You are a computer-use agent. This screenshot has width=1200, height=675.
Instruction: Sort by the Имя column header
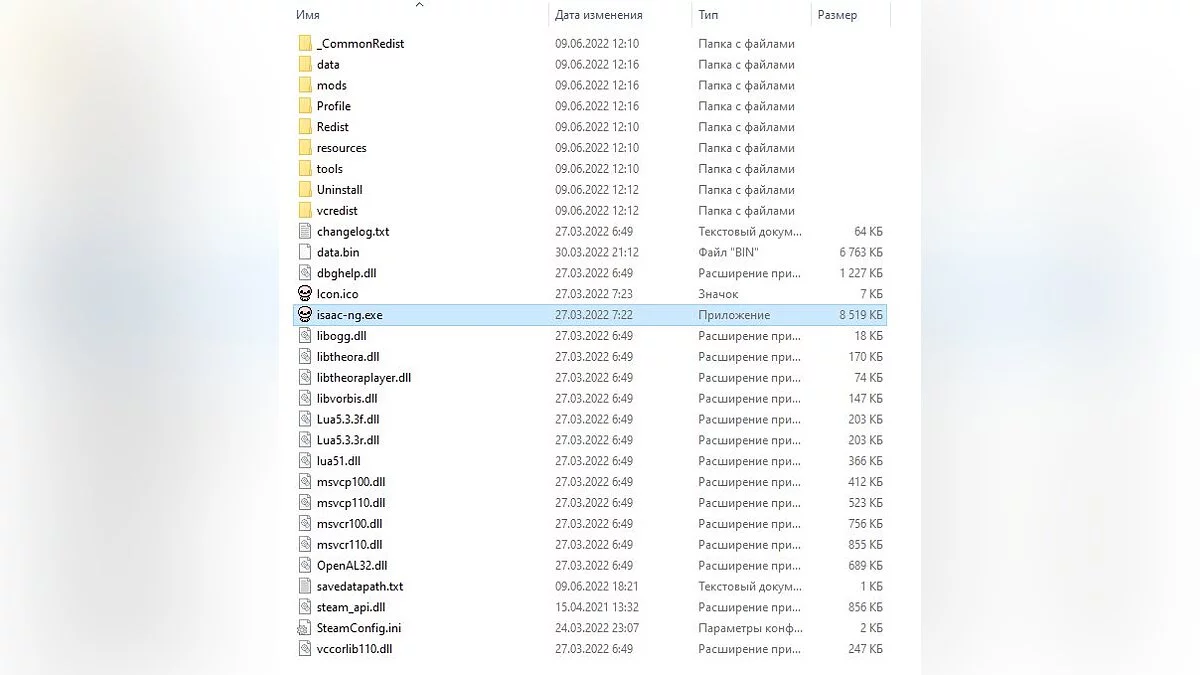pos(308,15)
